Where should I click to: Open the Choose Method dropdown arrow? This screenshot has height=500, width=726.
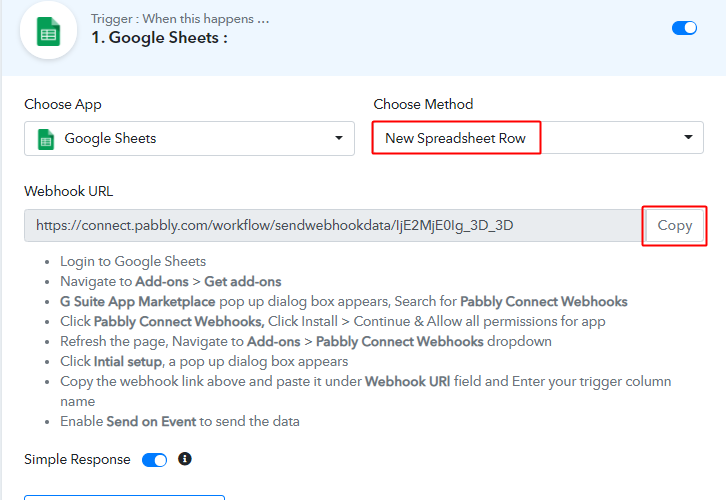(x=688, y=137)
